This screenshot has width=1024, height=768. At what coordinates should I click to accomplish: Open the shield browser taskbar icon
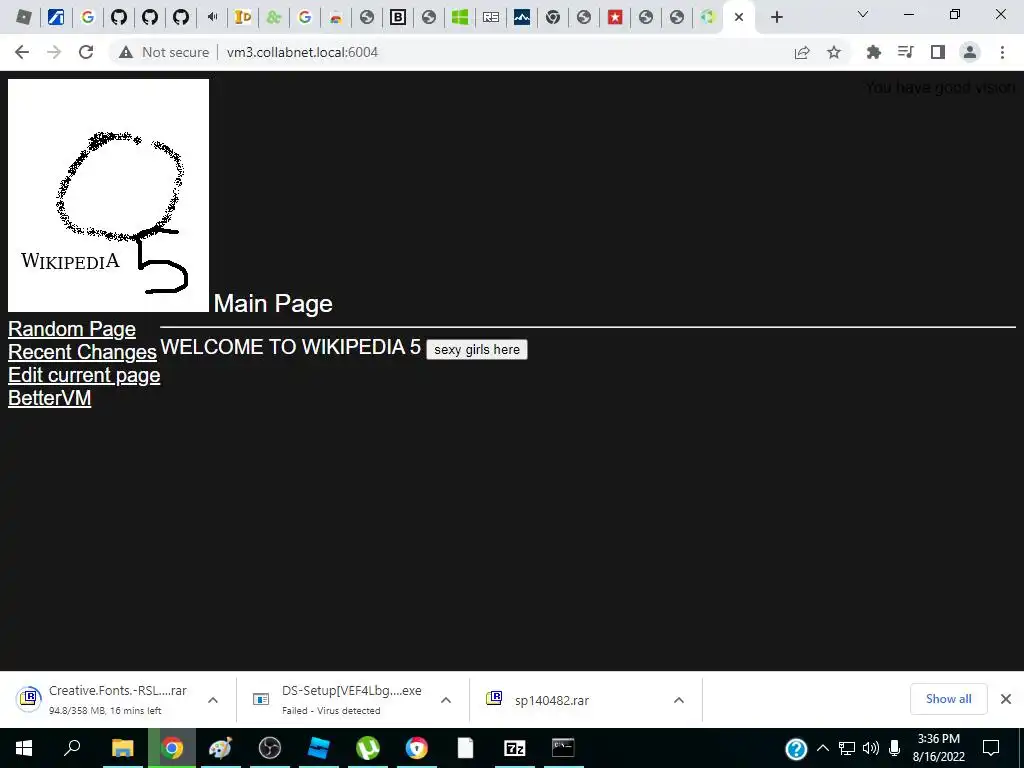[417, 748]
